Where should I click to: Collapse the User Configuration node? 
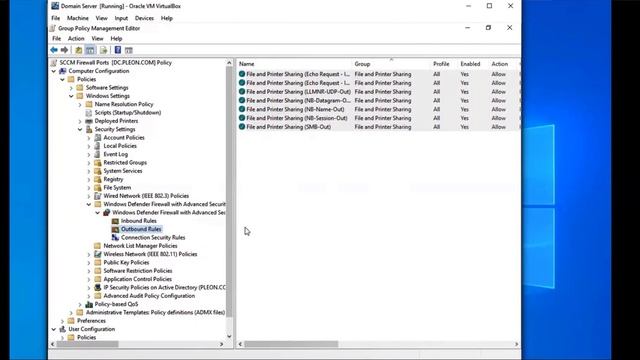[54, 329]
